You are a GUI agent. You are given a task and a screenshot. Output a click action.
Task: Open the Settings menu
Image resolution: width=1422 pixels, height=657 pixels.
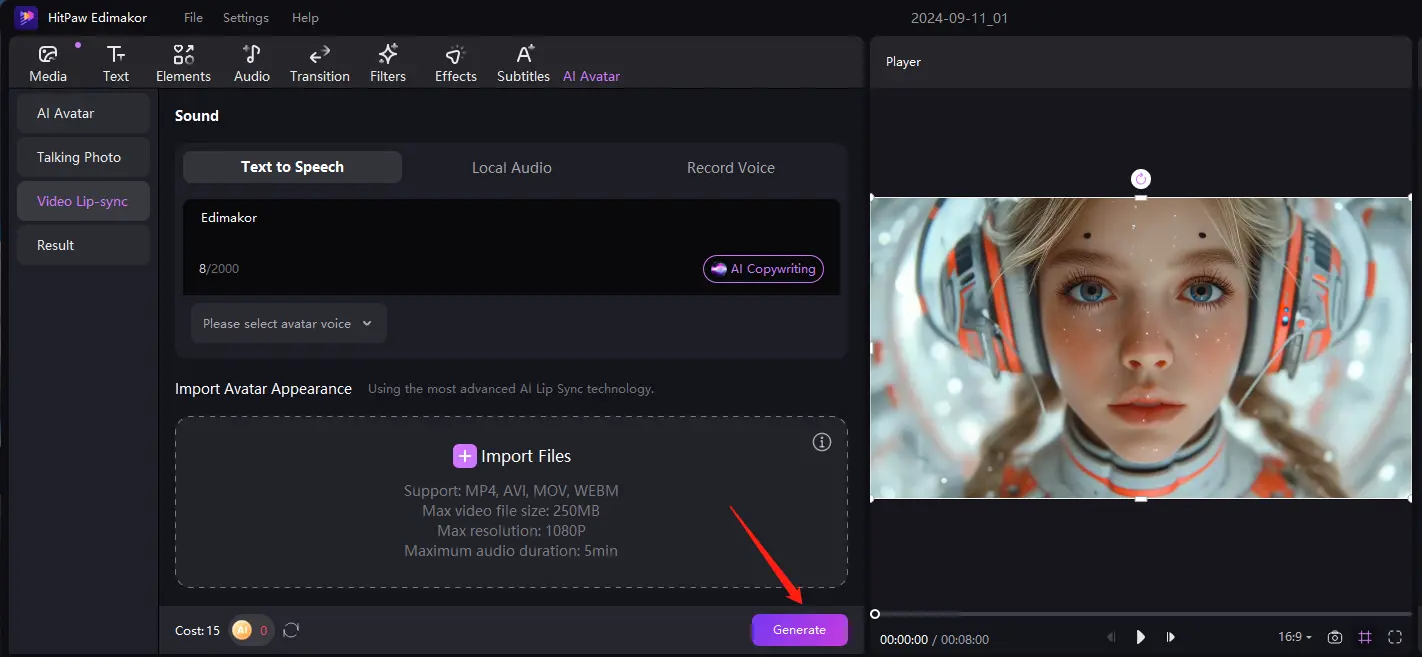click(x=245, y=17)
